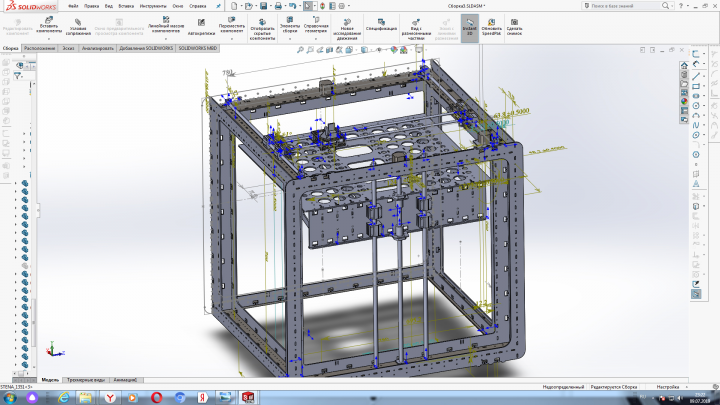Expand the Элементы сборки dropdown arrow
Viewport: 720px width, 405px height.
pyautogui.click(x=290, y=39)
